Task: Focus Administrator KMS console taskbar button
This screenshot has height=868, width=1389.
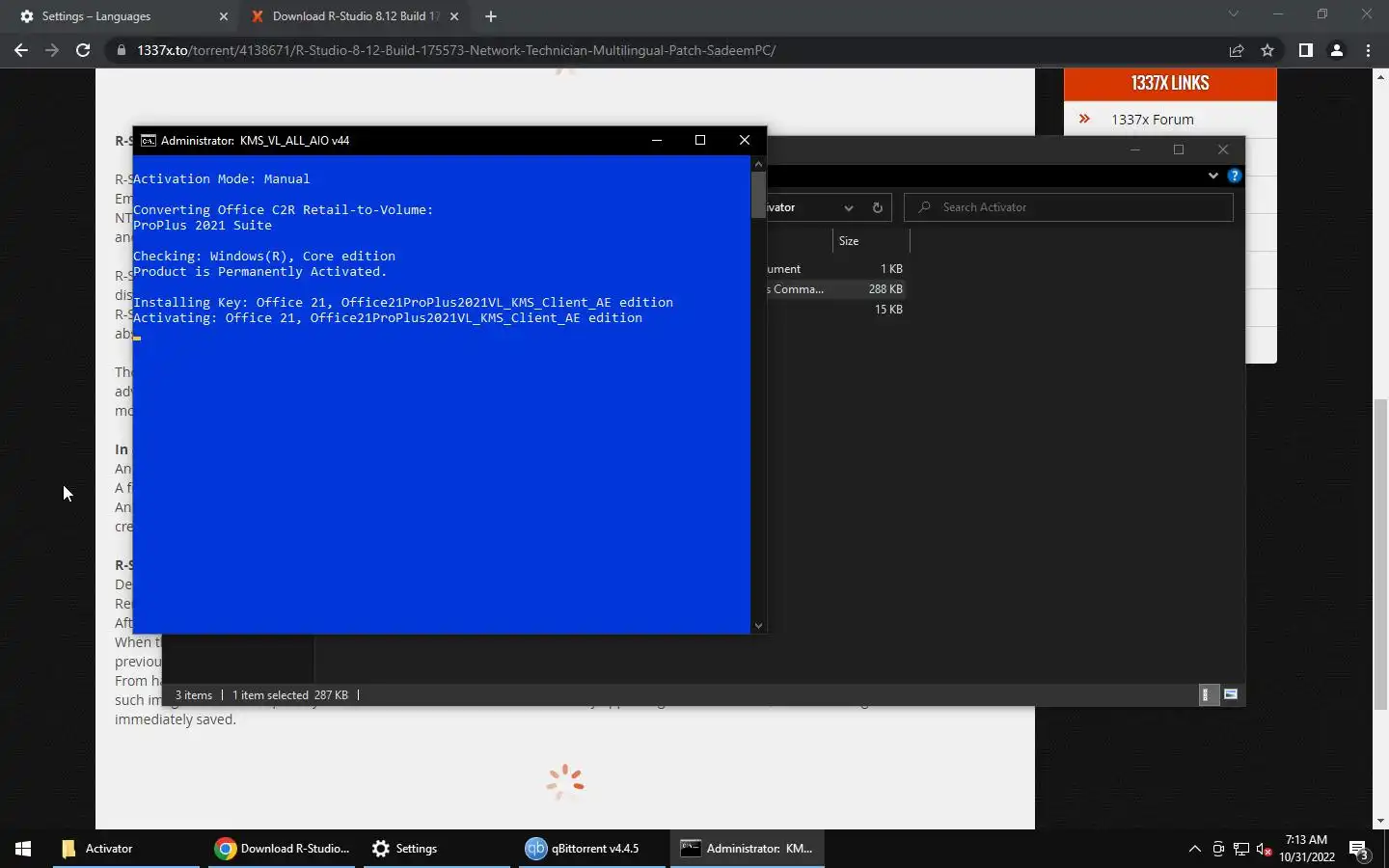Action: pos(748,849)
